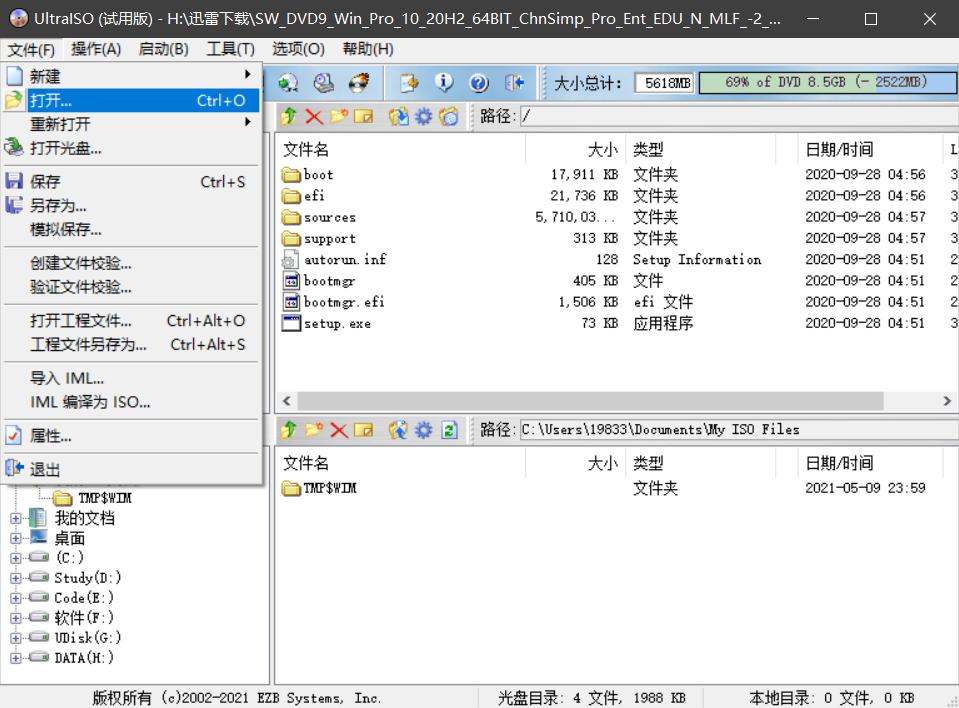Create new folder in local pane toolbar
Screen dimensions: 959x708
click(x=314, y=430)
